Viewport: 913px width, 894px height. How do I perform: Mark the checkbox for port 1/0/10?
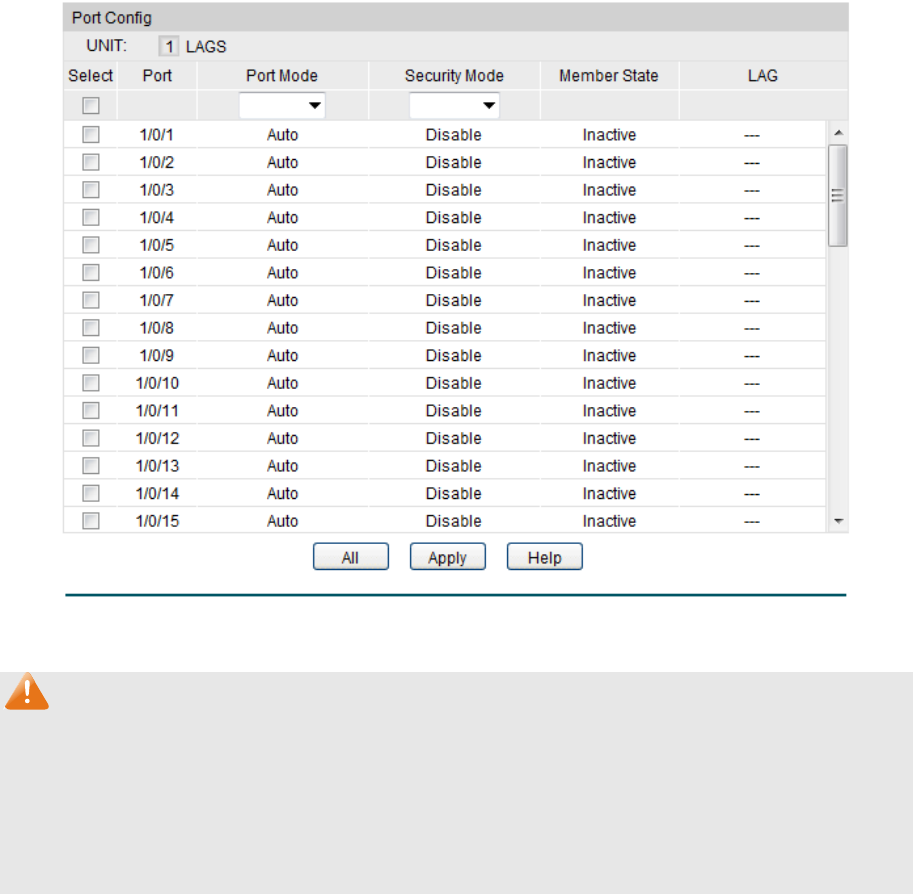pyautogui.click(x=91, y=383)
